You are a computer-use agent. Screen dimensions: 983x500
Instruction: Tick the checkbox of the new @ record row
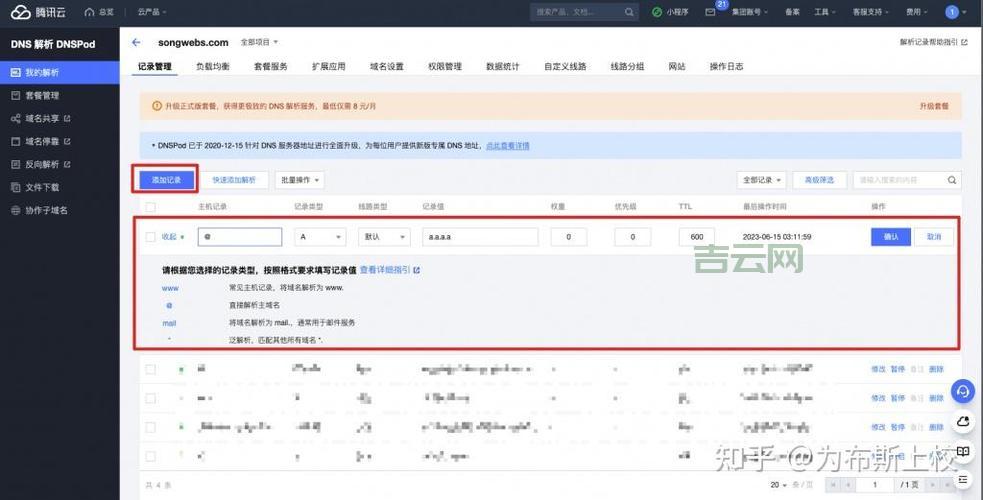pyautogui.click(x=150, y=237)
